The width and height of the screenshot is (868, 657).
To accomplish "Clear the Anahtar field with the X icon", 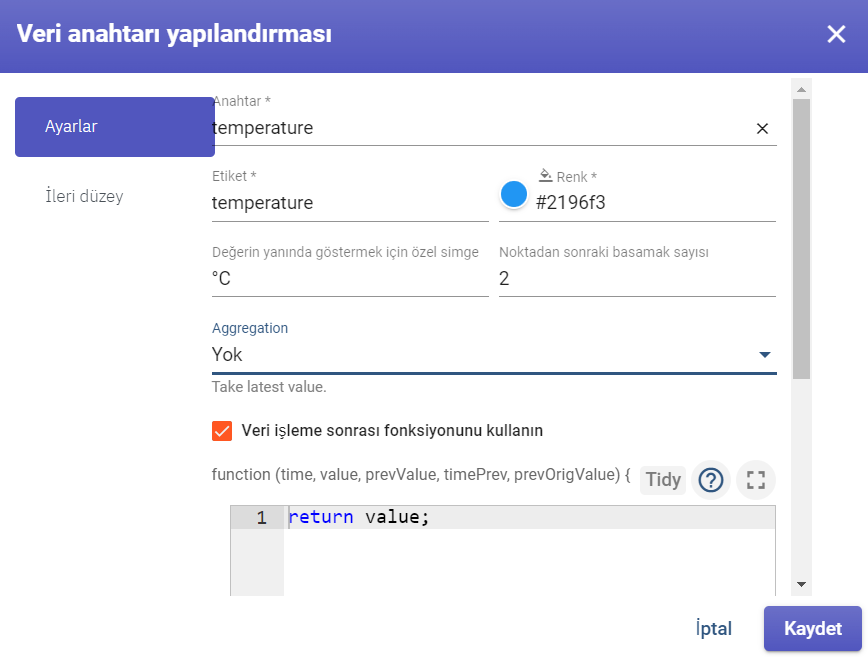I will (762, 128).
